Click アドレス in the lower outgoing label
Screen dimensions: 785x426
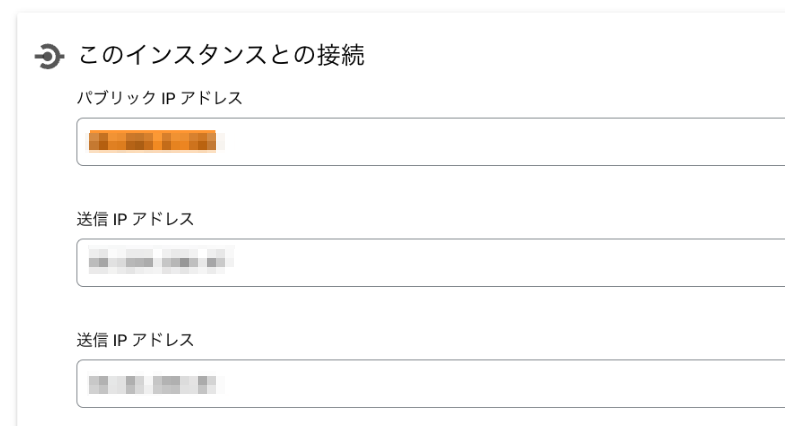coord(163,340)
